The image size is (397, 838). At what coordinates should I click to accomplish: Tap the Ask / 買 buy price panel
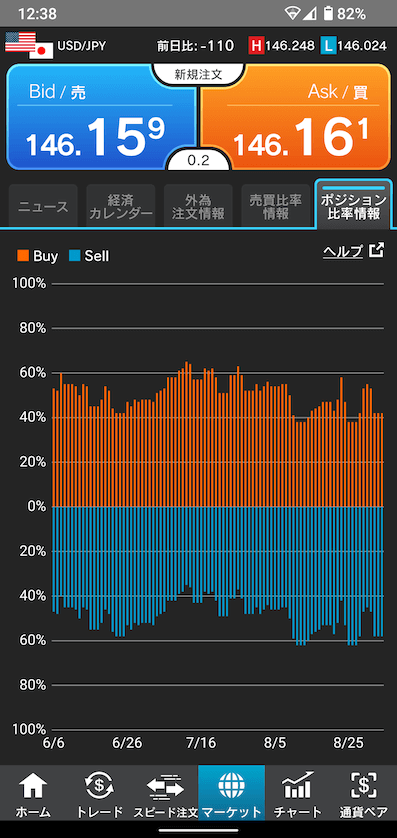tap(295, 117)
